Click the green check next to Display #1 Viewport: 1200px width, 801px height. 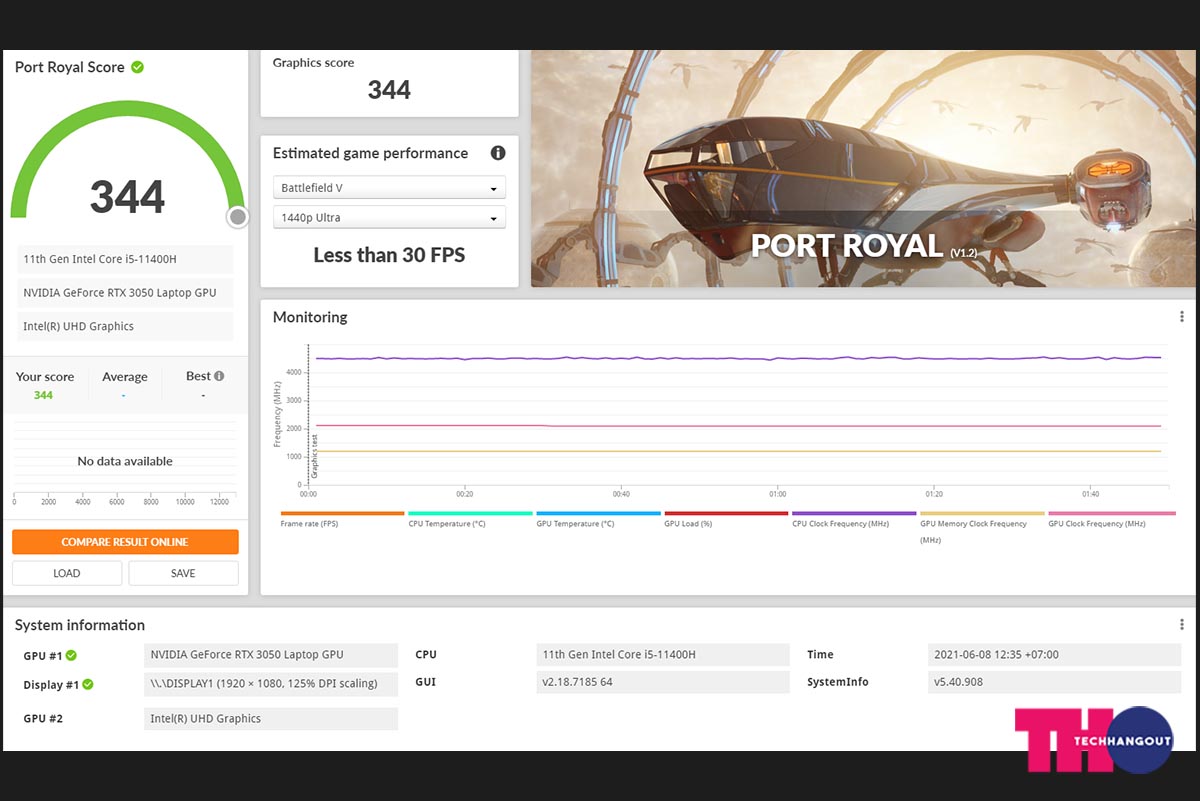88,685
